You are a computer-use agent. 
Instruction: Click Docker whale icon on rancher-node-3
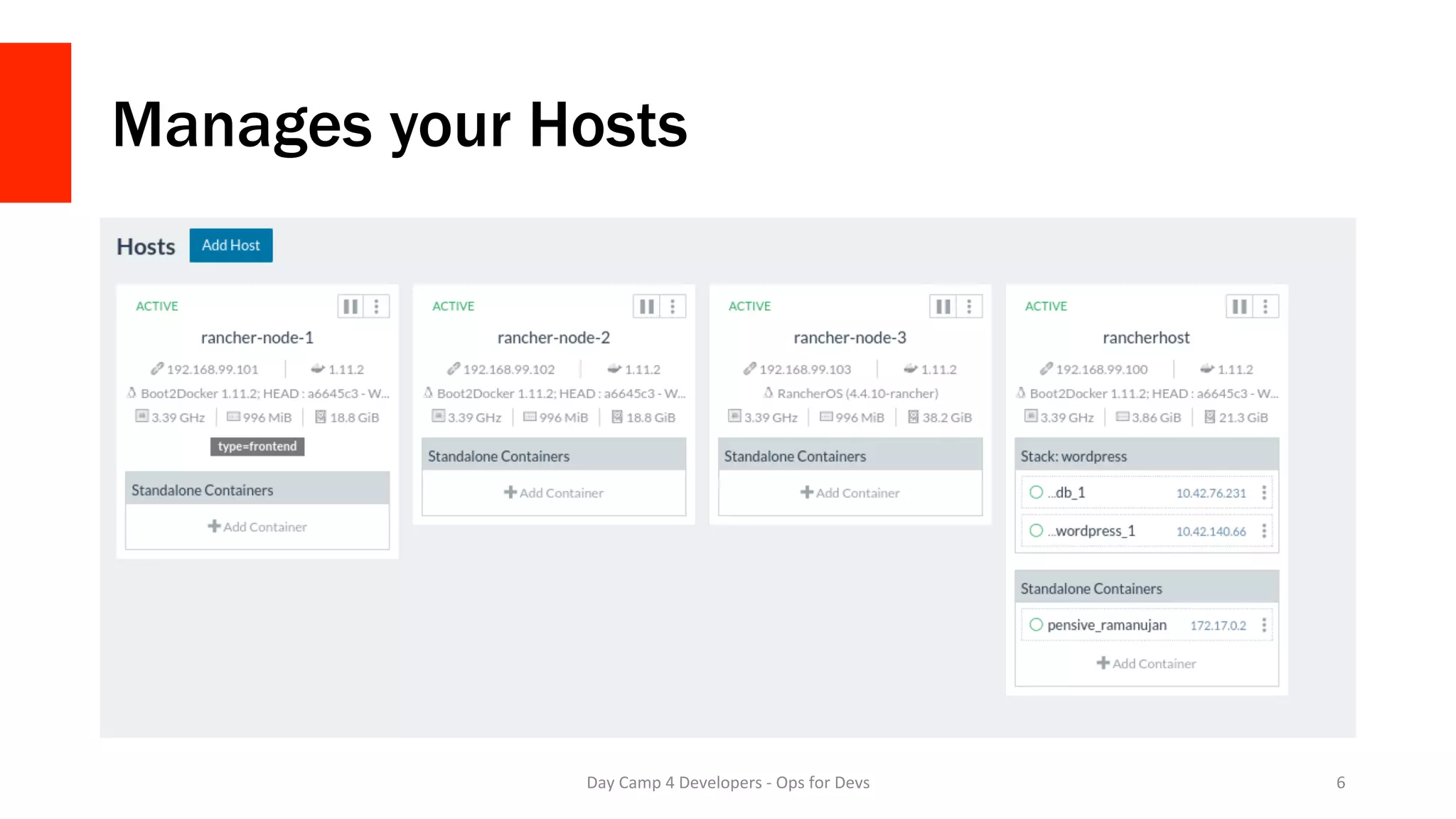coord(911,368)
